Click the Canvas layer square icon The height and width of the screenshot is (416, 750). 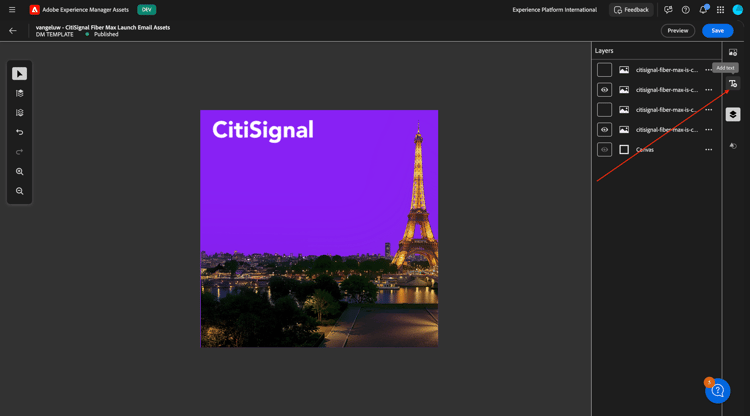coord(624,150)
